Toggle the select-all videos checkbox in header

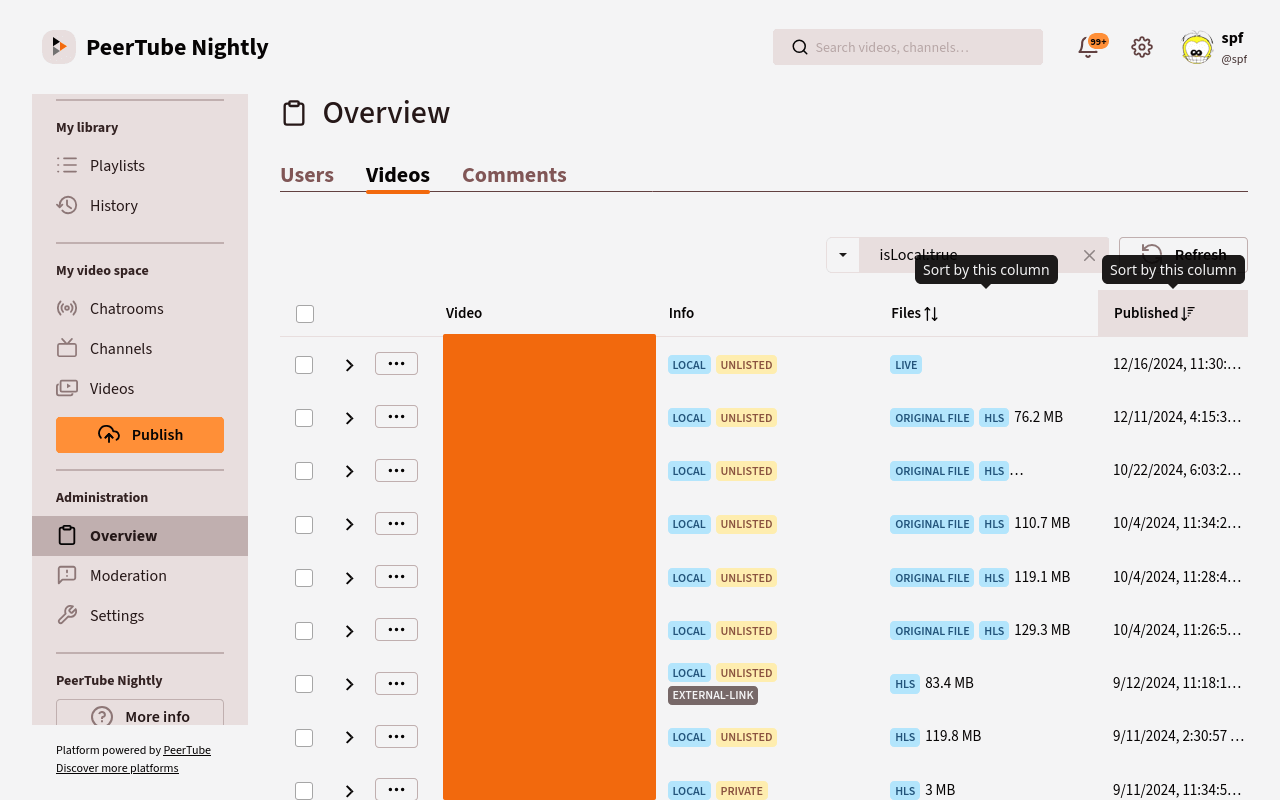pos(305,314)
